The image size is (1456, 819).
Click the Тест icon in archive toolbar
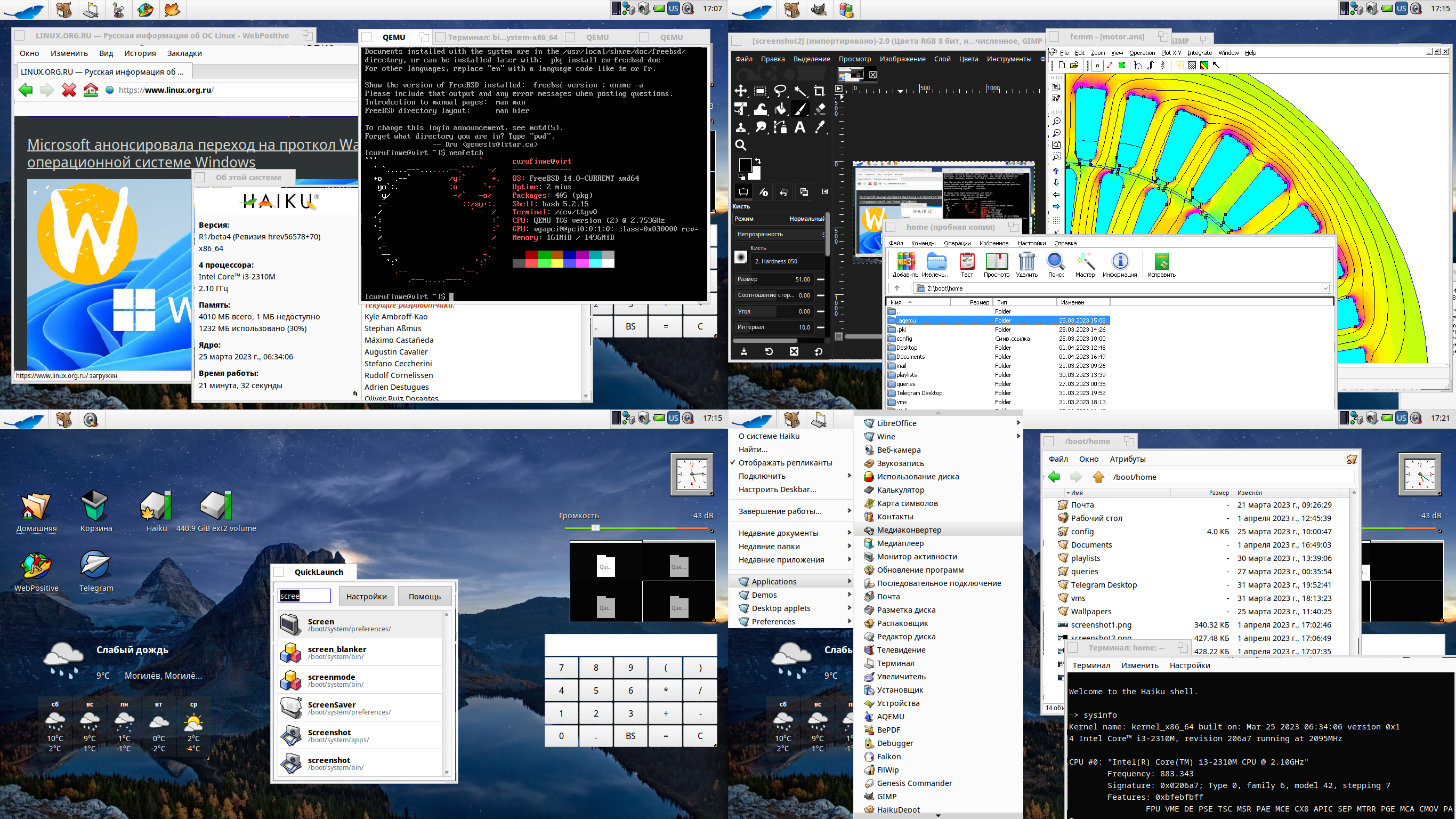(967, 264)
